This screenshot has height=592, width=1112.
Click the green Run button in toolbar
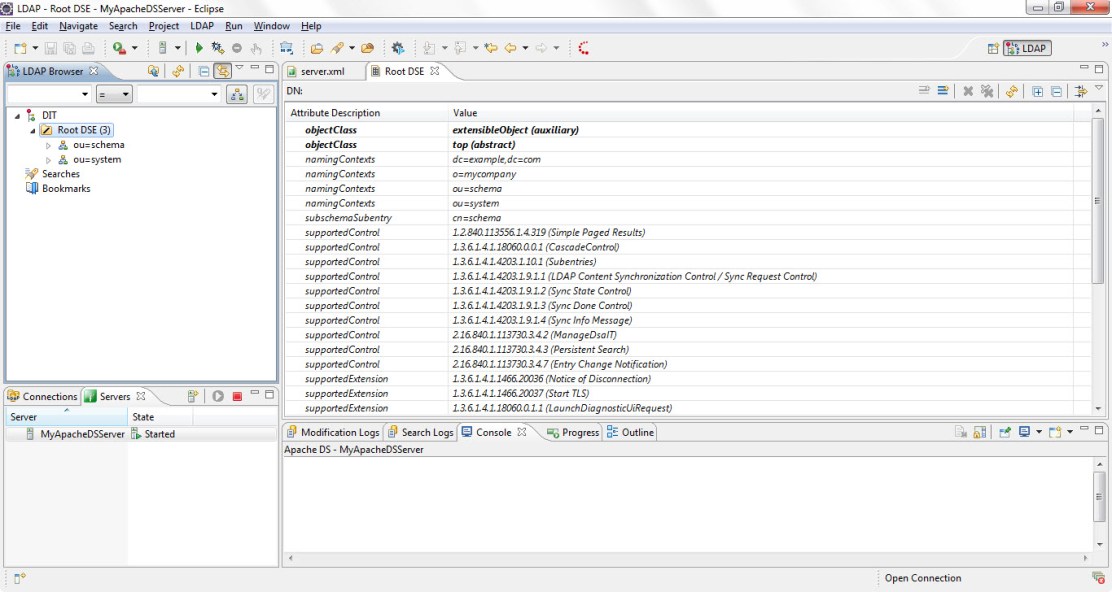199,48
